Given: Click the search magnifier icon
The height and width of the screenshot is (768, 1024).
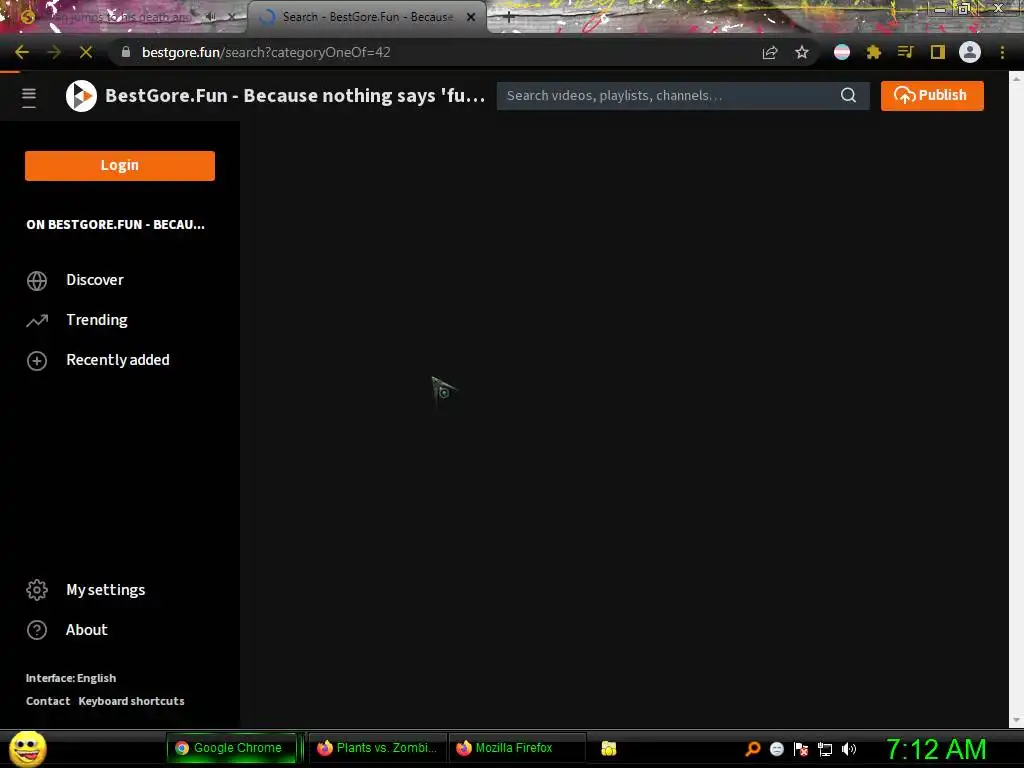Looking at the screenshot, I should coord(848,95).
